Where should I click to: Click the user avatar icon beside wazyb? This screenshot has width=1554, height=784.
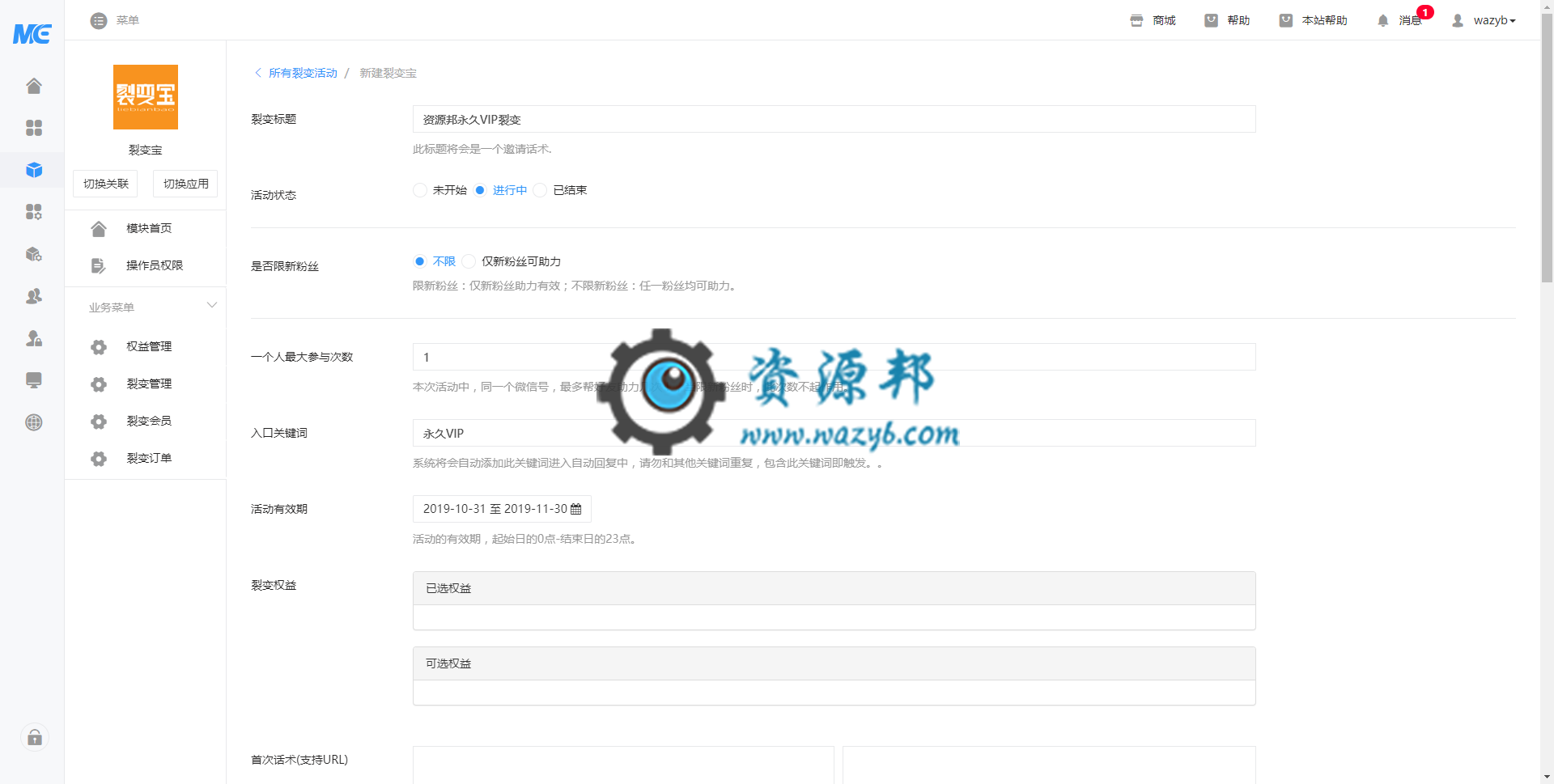pyautogui.click(x=1458, y=20)
